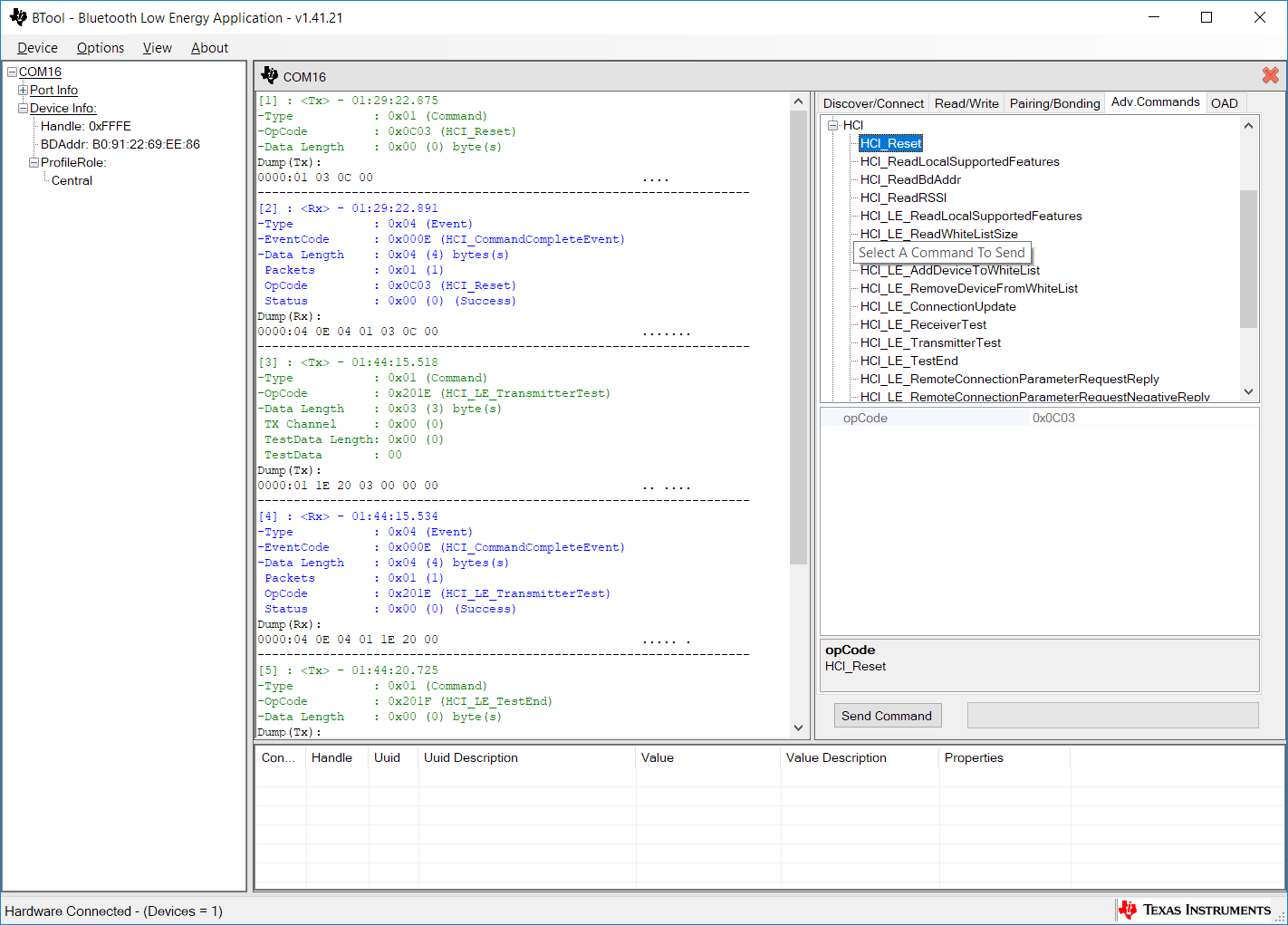
Task: Click log entry [5] HCI_LE_TestEnd opcode line
Action: click(405, 701)
